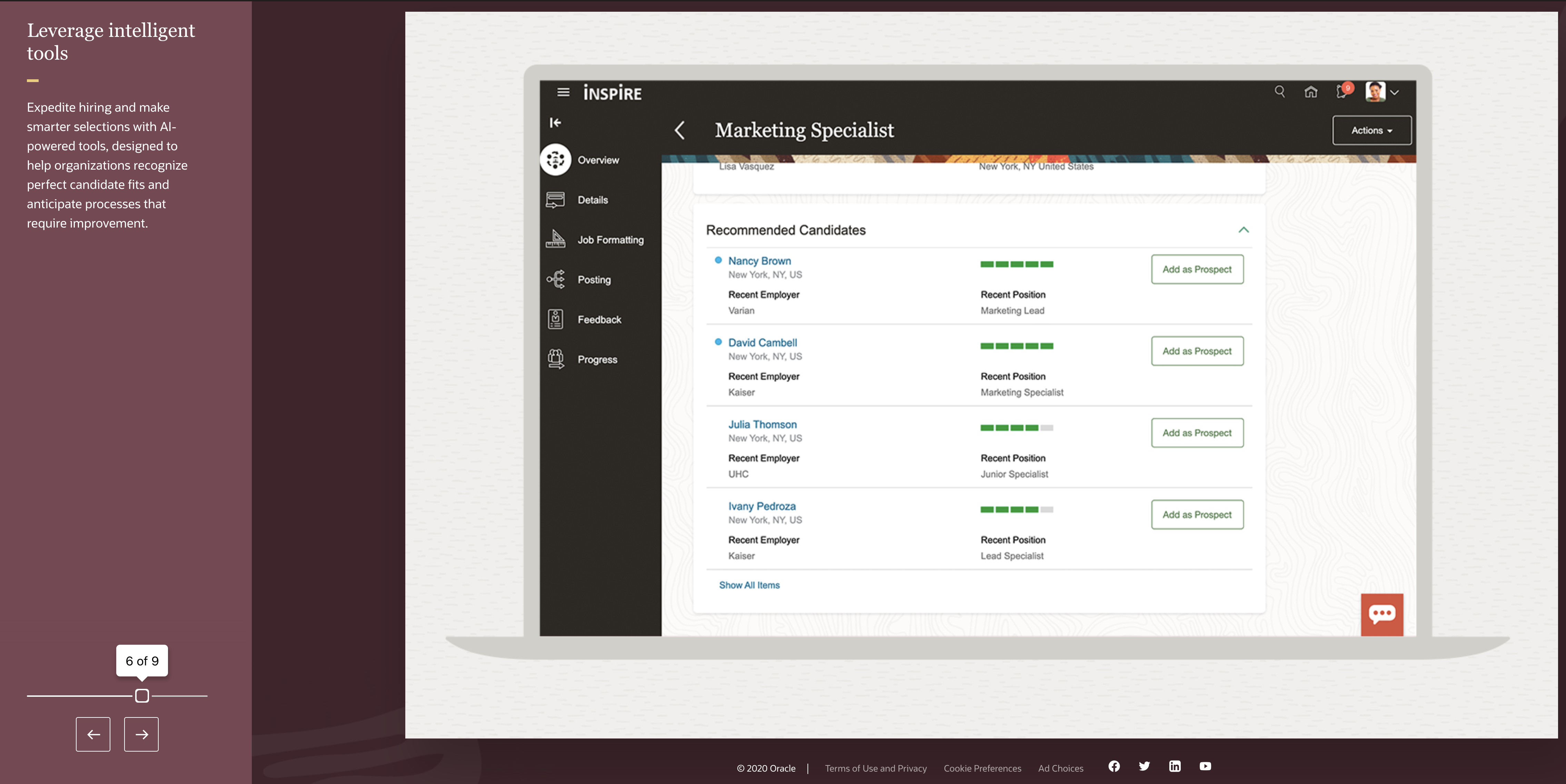Open the Actions dropdown button

(x=1371, y=131)
